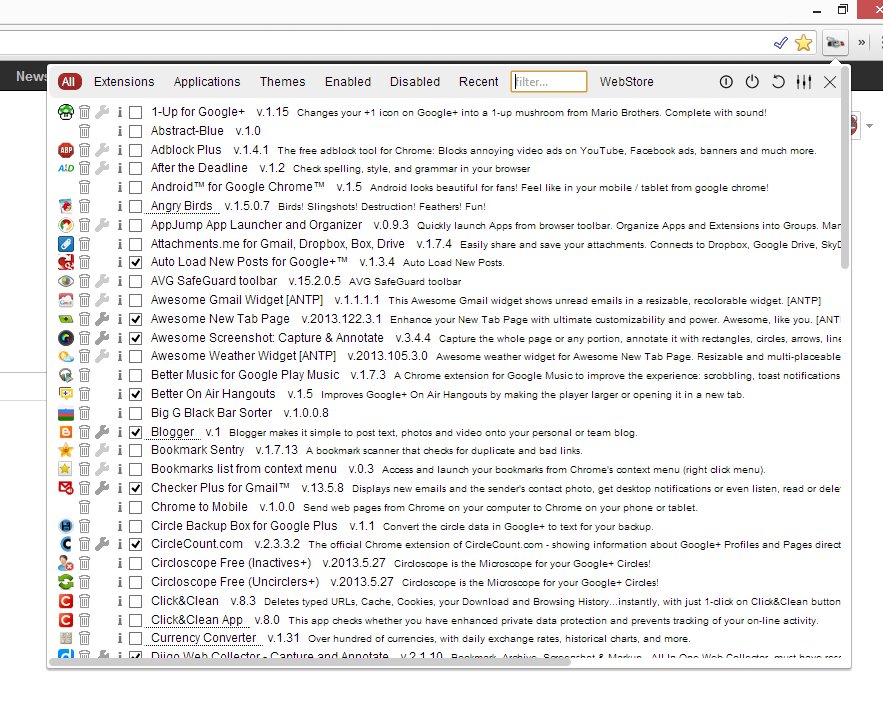The height and width of the screenshot is (702, 883).
Task: Disable Awesome New Tab Page checkbox
Action: [x=135, y=320]
